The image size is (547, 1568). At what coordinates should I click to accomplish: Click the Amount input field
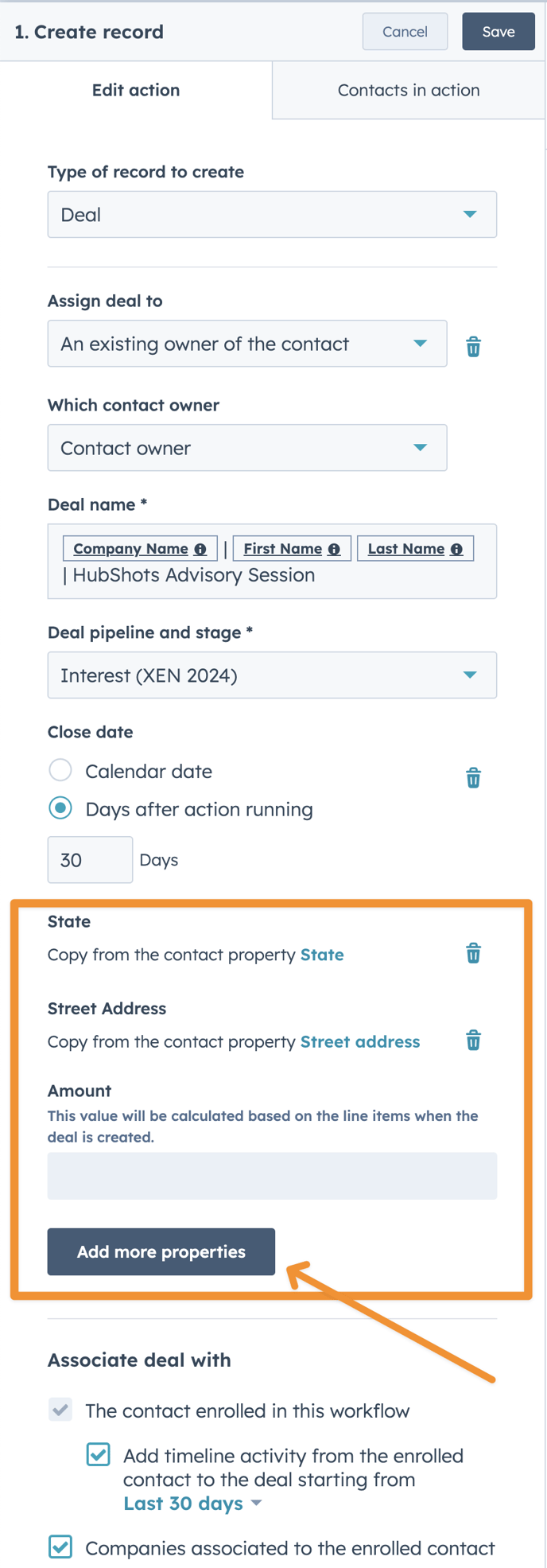tap(272, 1175)
